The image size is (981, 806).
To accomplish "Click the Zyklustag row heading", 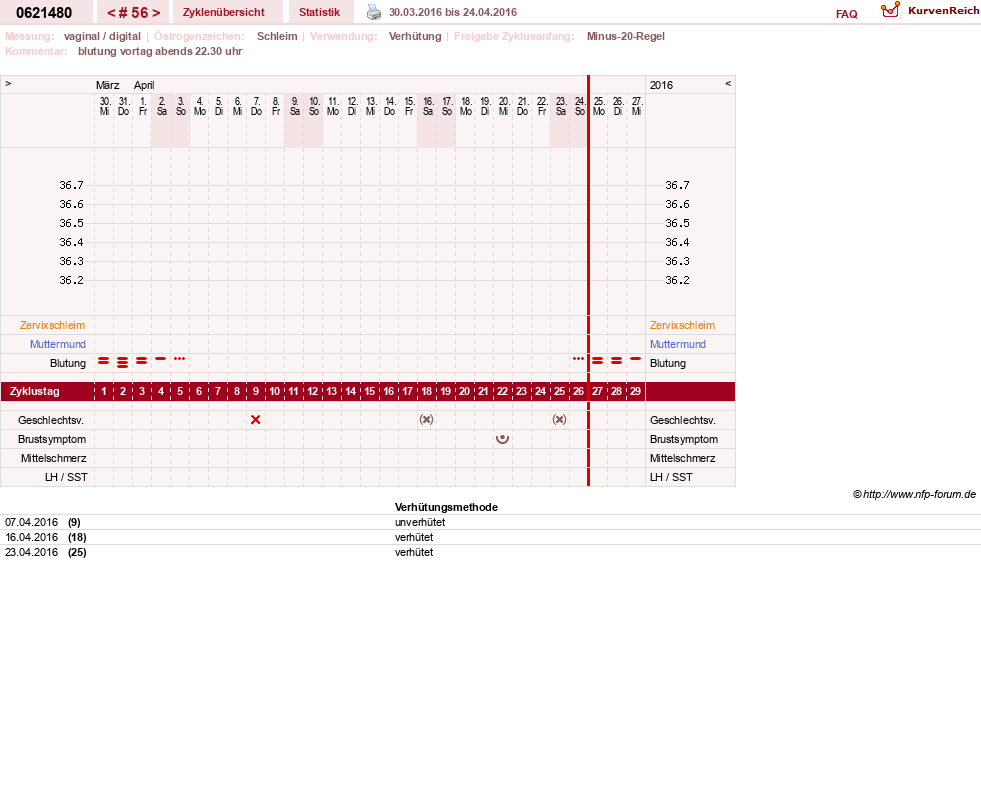I will click(34, 392).
